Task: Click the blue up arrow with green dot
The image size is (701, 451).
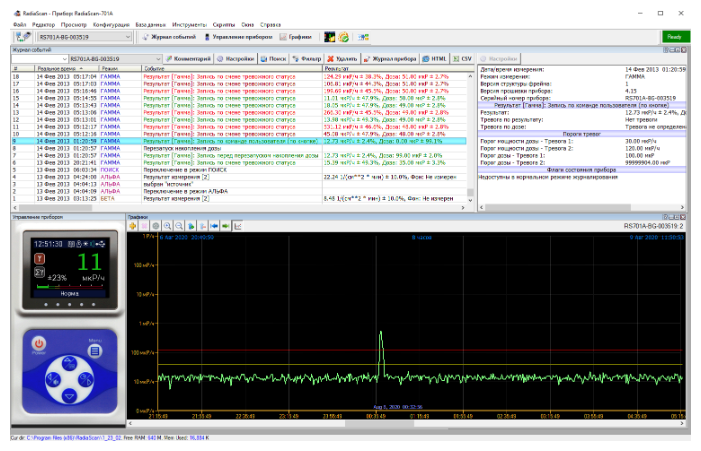Action: tap(191, 226)
